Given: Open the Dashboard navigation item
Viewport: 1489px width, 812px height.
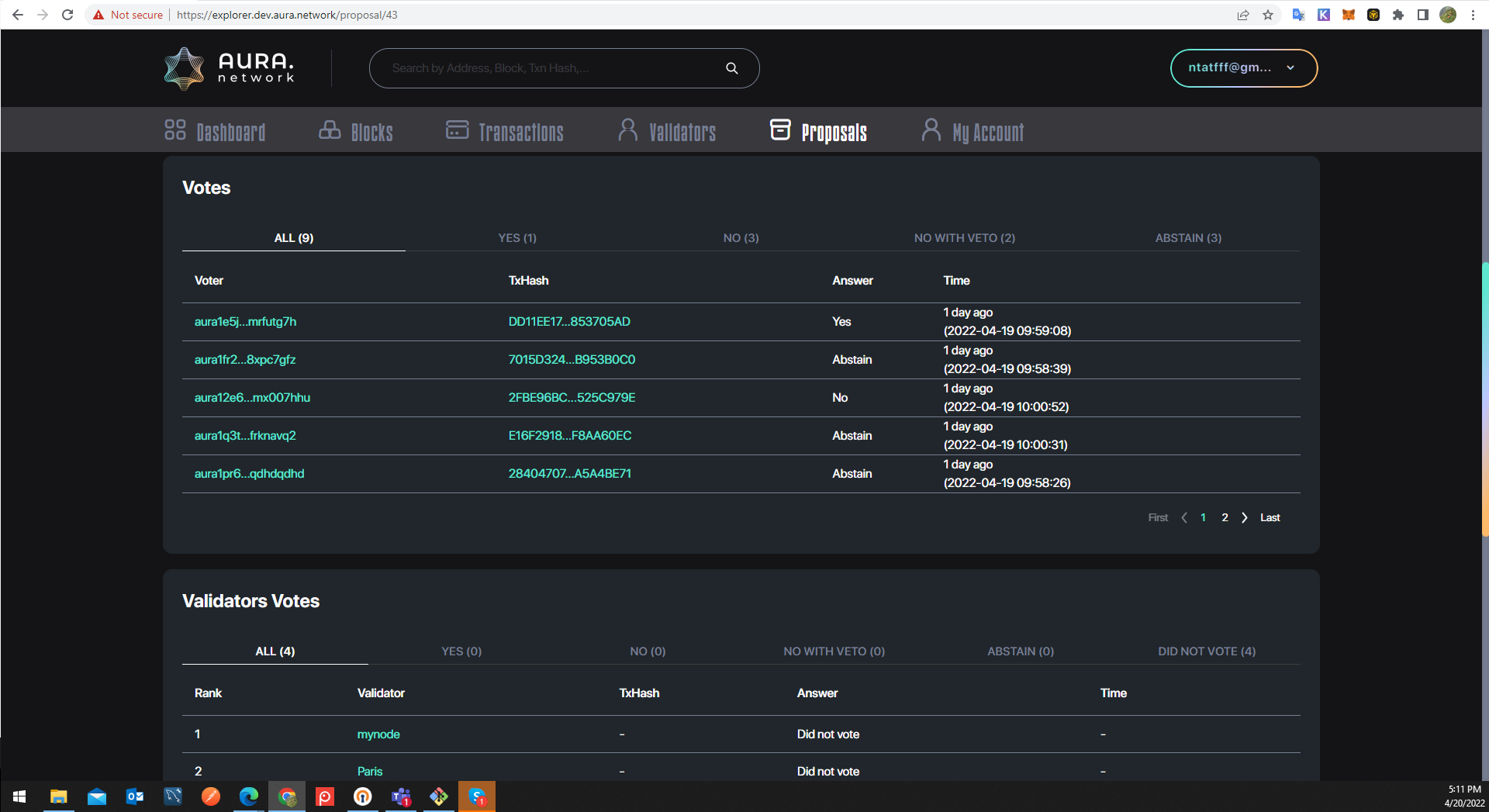Looking at the screenshot, I should coord(215,131).
